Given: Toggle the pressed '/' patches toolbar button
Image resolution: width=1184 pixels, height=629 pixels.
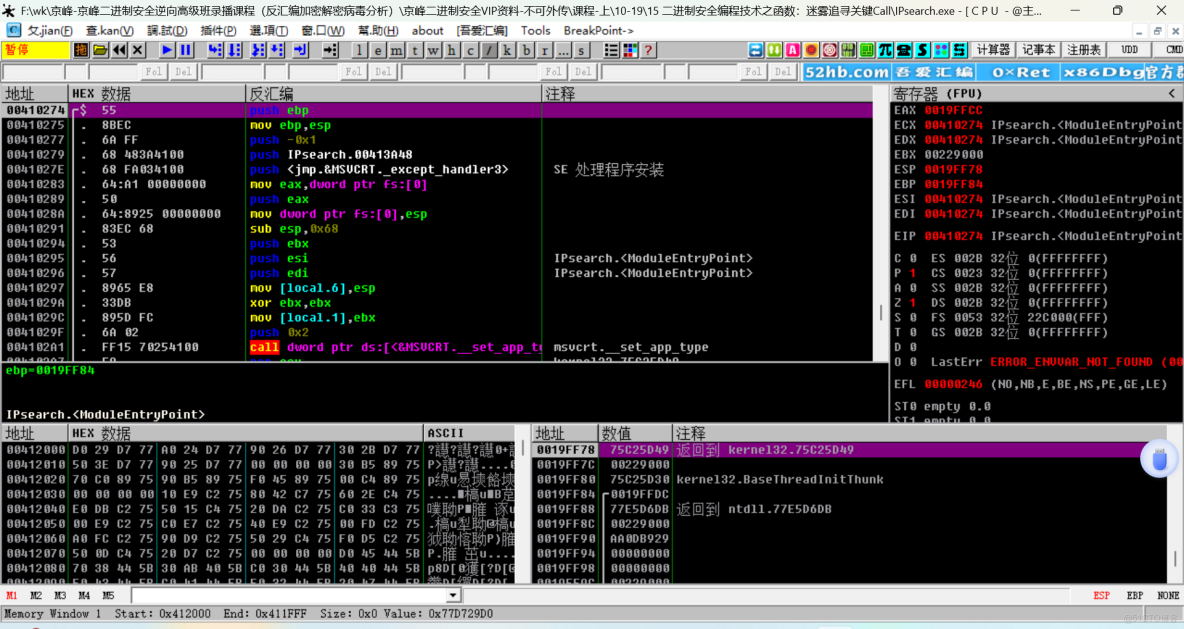Looking at the screenshot, I should click(x=489, y=51).
